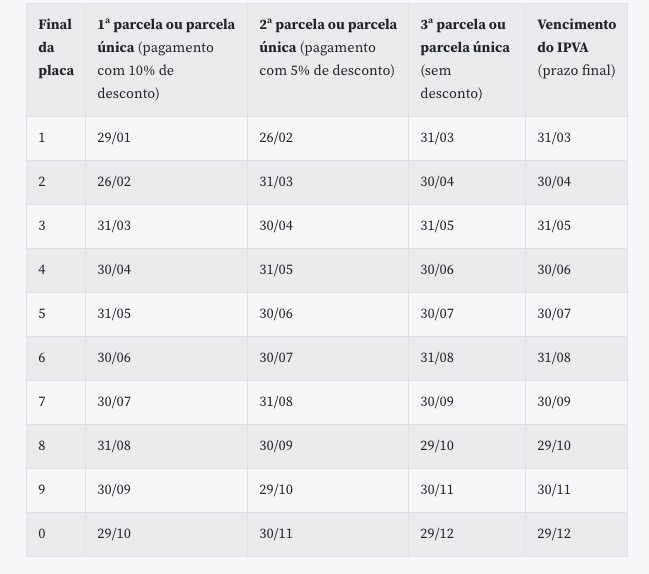Select plate ending 7 row label
This screenshot has width=649, height=574.
[42, 402]
